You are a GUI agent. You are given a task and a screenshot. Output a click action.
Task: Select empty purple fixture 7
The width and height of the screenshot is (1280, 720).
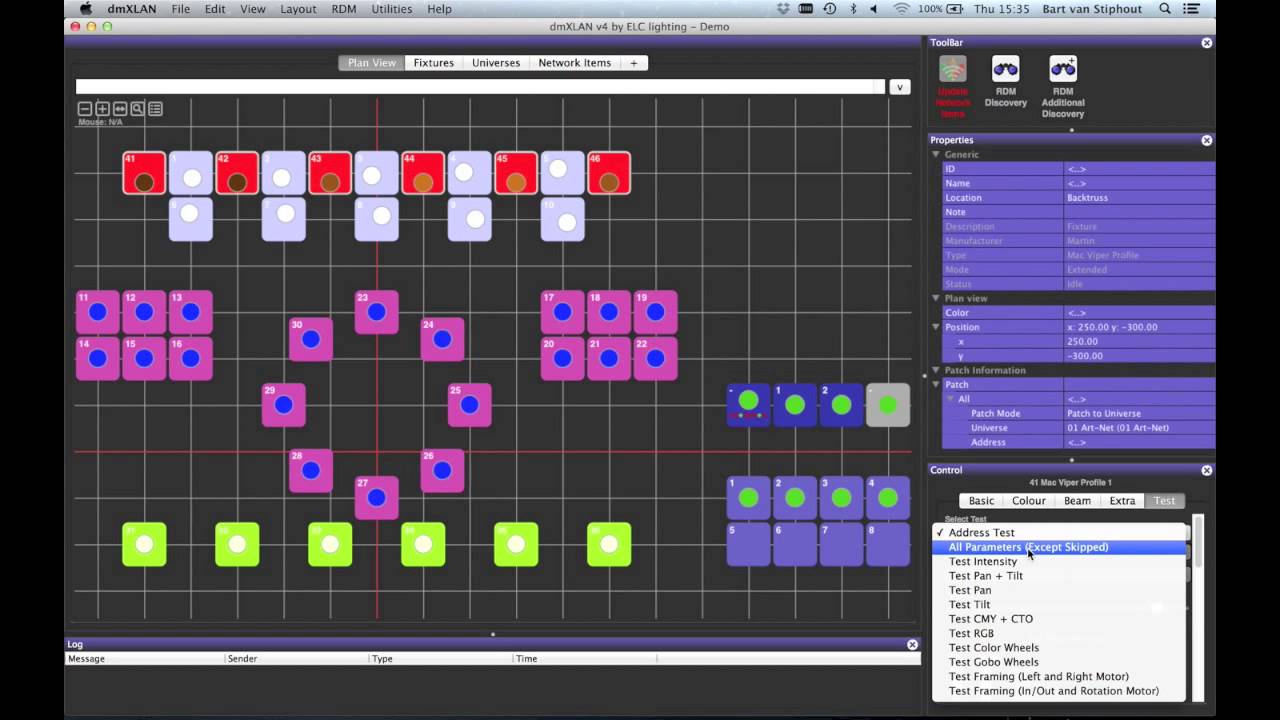coord(842,544)
